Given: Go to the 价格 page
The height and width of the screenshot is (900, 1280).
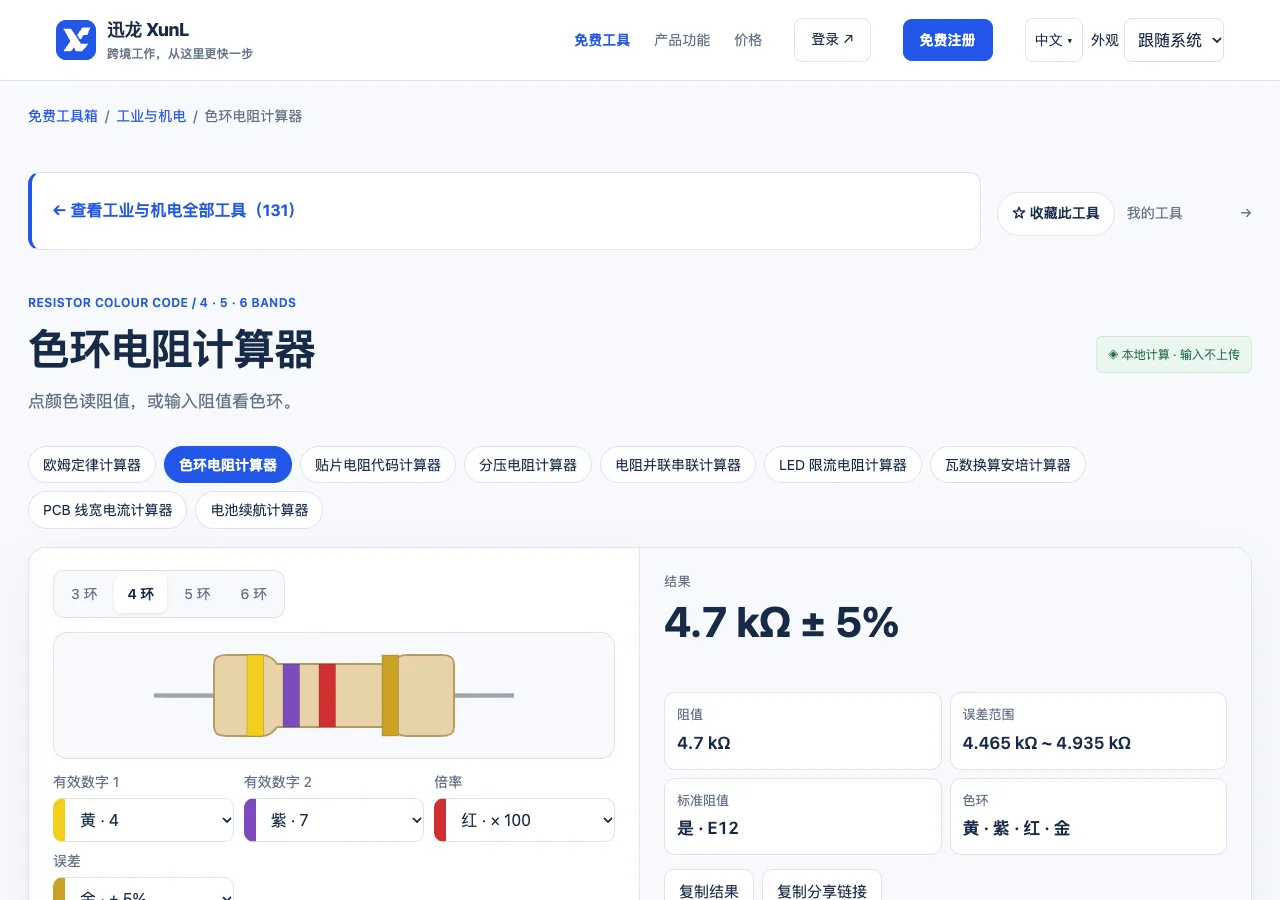Looking at the screenshot, I should click(748, 40).
